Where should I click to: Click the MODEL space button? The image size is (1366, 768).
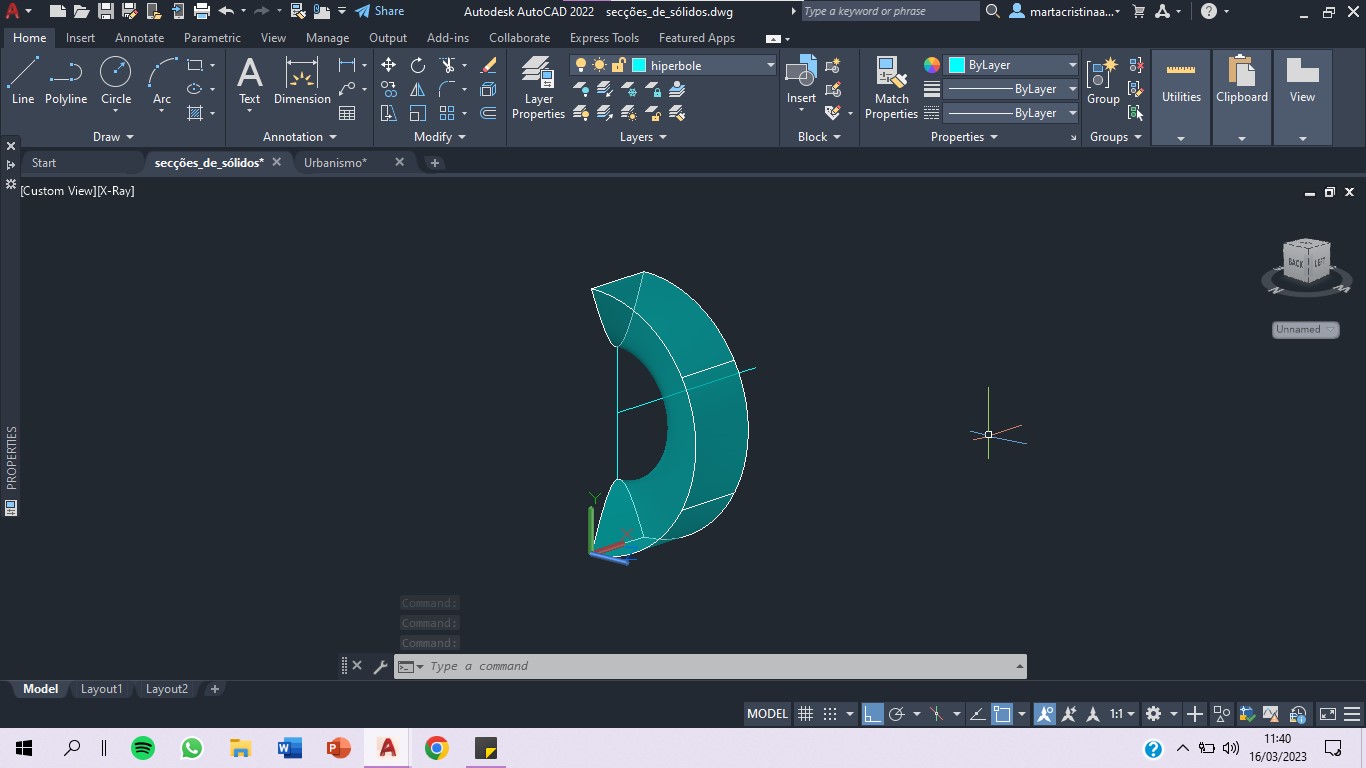[768, 714]
